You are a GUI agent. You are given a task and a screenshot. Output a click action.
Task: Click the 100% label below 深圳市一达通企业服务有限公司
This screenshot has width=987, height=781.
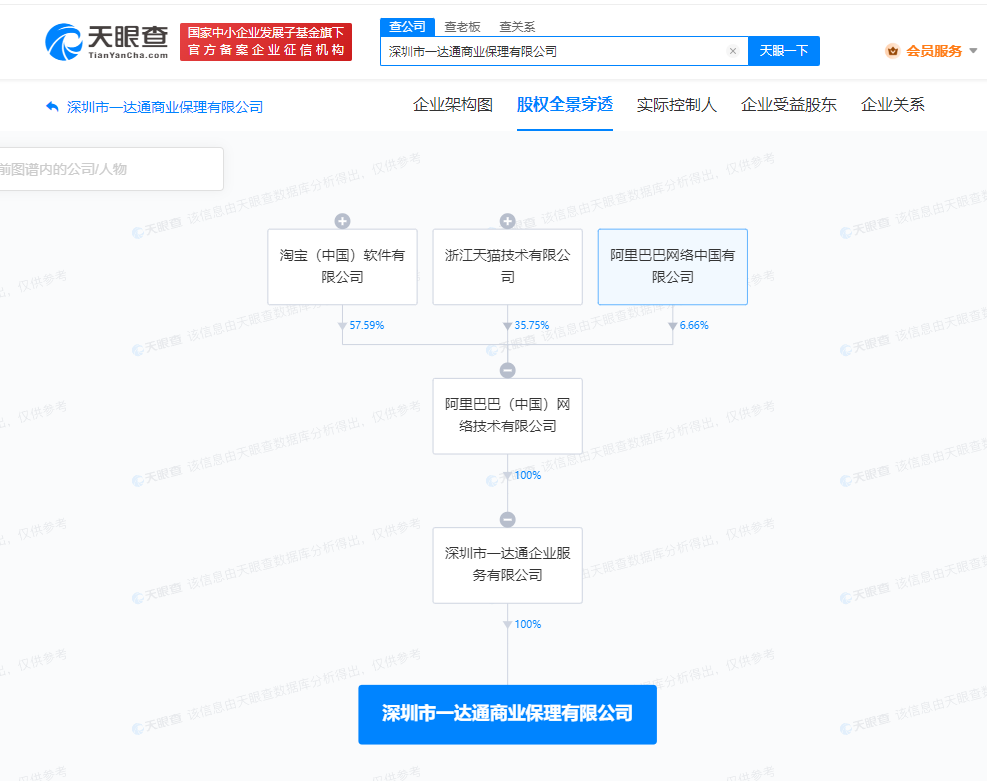(x=527, y=624)
